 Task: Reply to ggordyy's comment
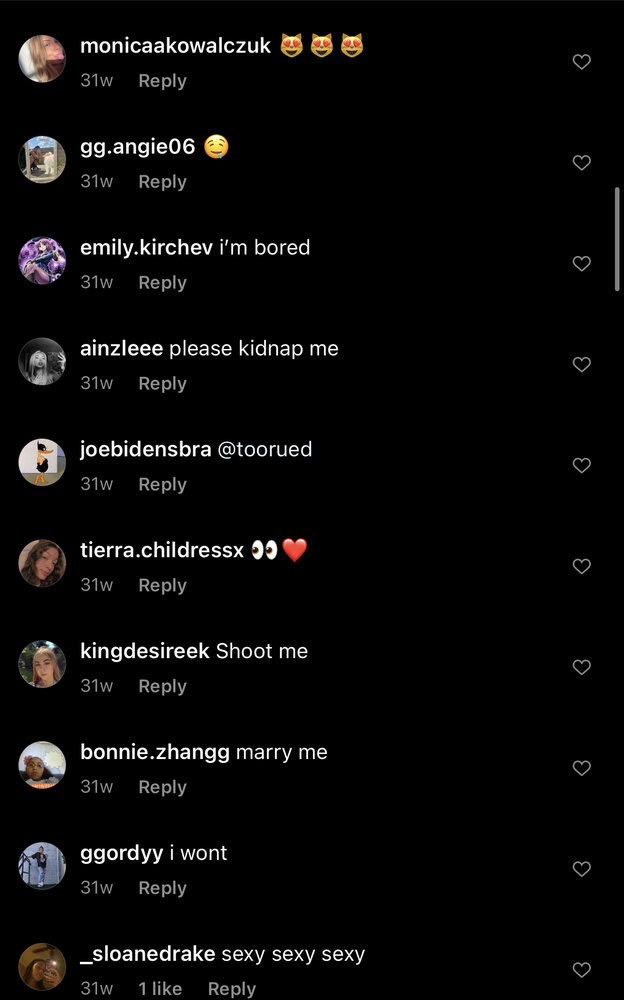click(163, 888)
